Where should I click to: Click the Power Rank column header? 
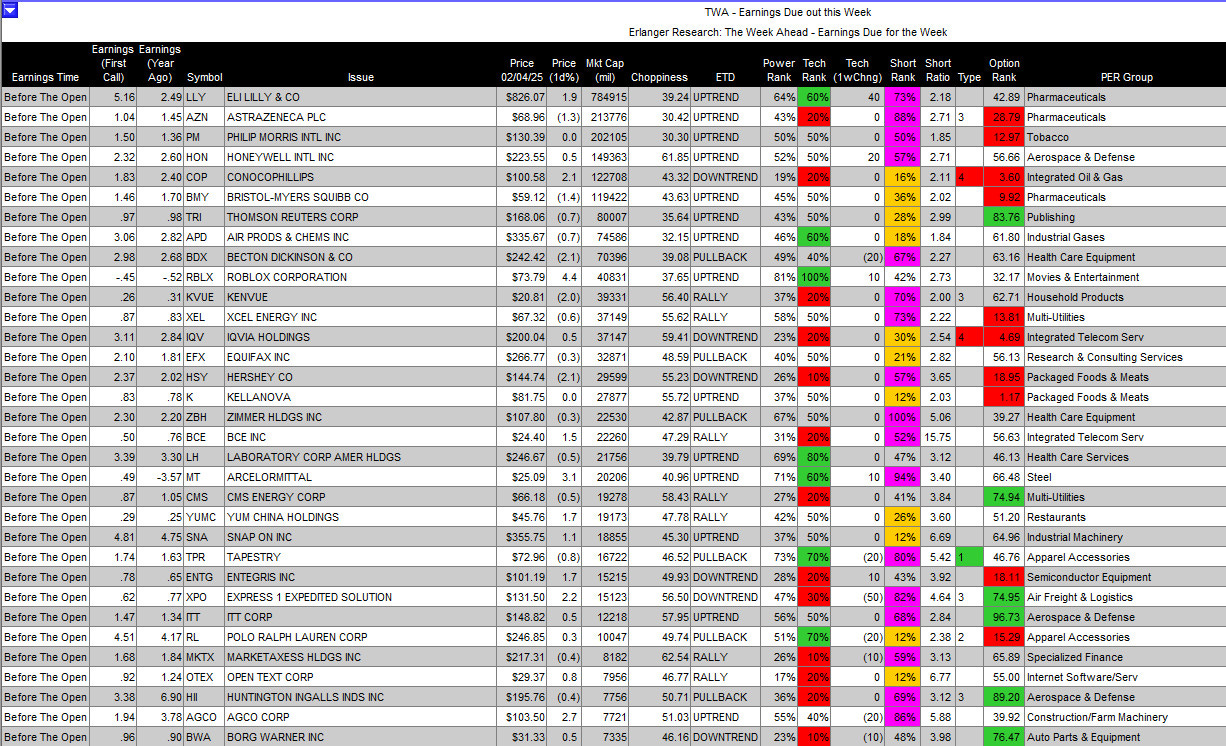[x=779, y=70]
